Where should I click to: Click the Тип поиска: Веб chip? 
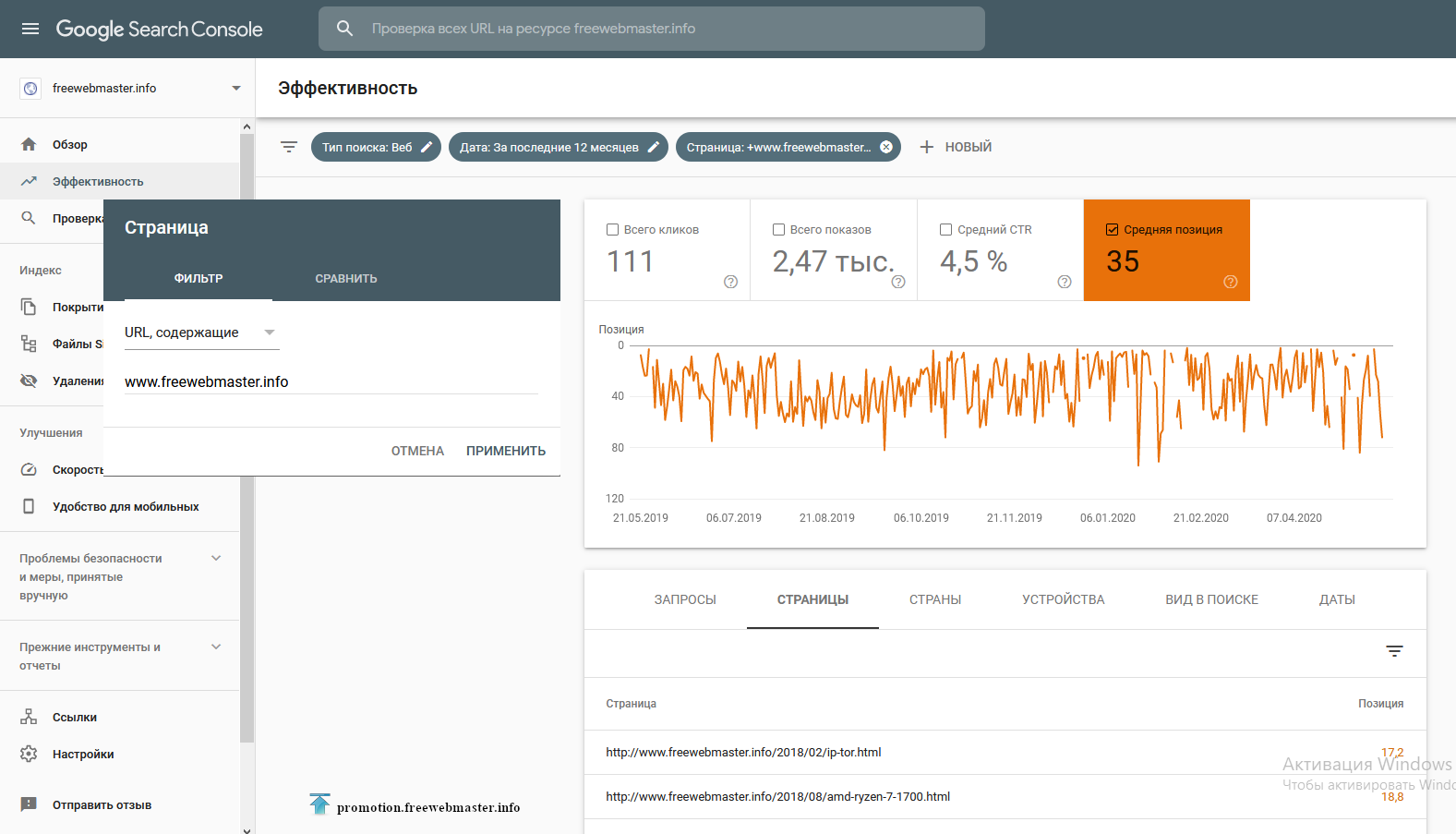point(376,147)
